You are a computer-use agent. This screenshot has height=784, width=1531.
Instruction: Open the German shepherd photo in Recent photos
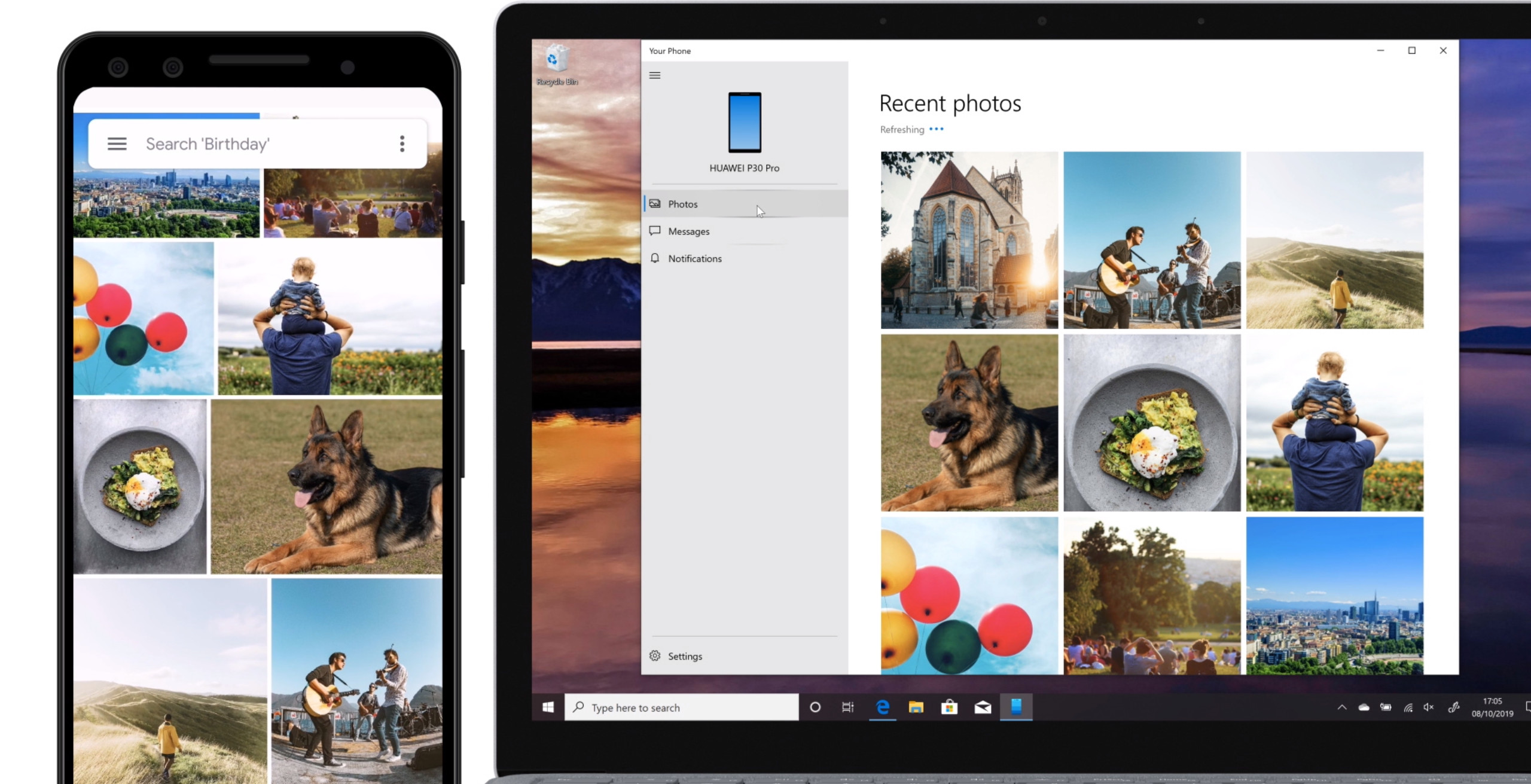coord(969,423)
